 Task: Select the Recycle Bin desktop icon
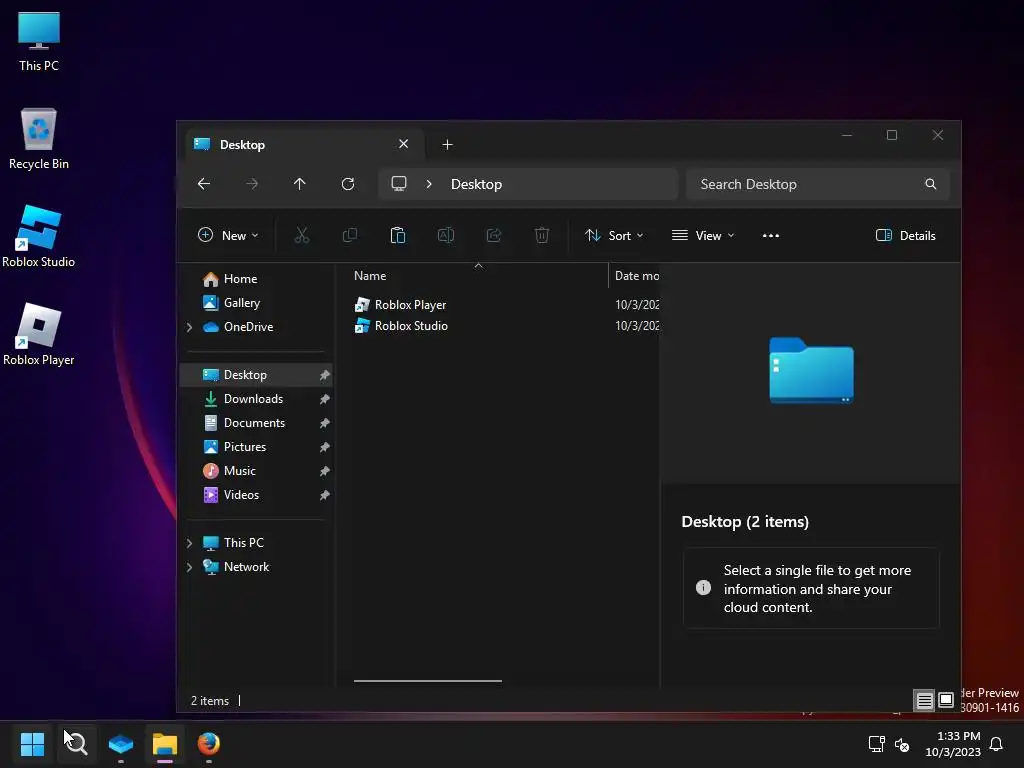39,138
